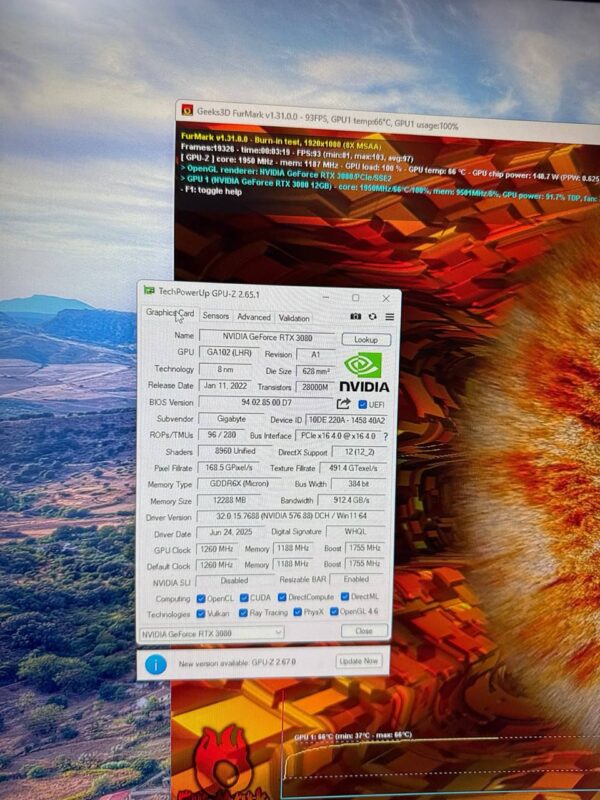Maximize the GPU-Z window
This screenshot has width=600, height=800.
click(x=356, y=297)
